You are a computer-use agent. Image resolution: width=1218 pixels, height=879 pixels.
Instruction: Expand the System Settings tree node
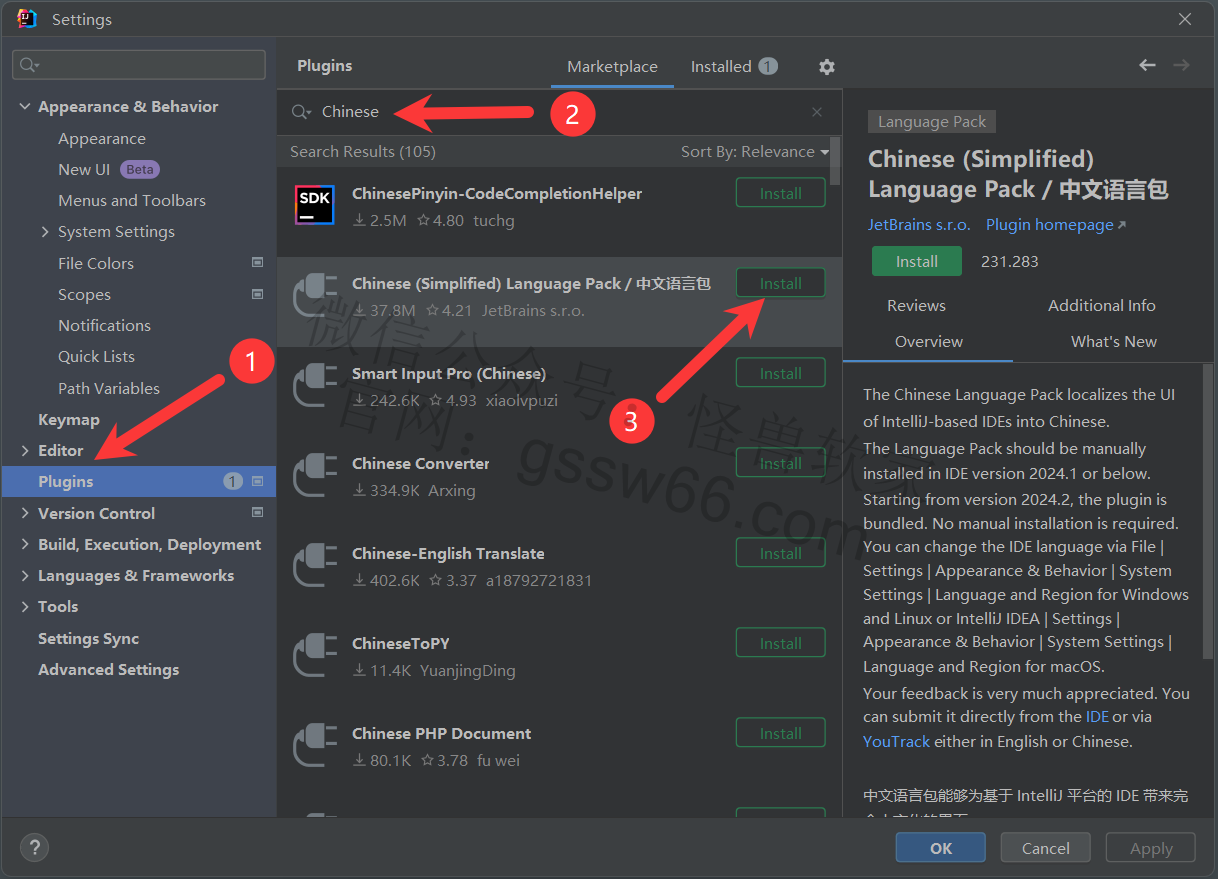45,232
